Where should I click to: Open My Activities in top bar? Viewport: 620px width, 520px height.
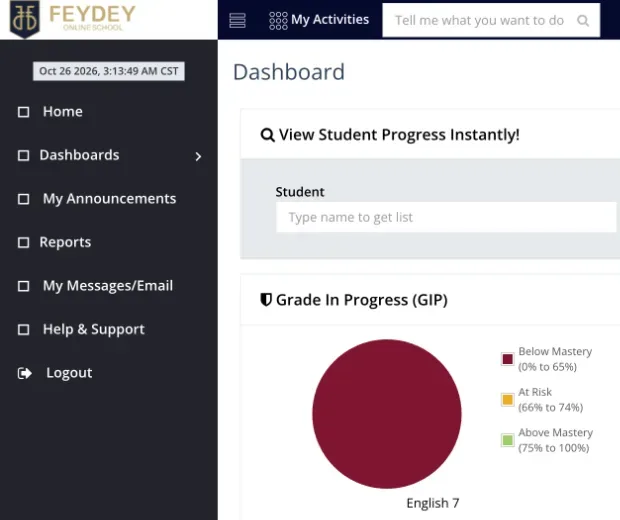[330, 20]
